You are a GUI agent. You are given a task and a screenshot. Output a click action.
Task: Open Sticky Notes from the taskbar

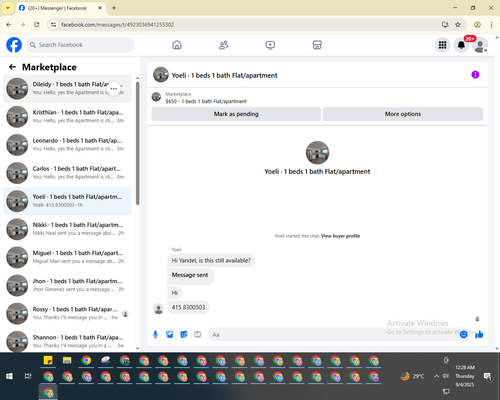48,361
